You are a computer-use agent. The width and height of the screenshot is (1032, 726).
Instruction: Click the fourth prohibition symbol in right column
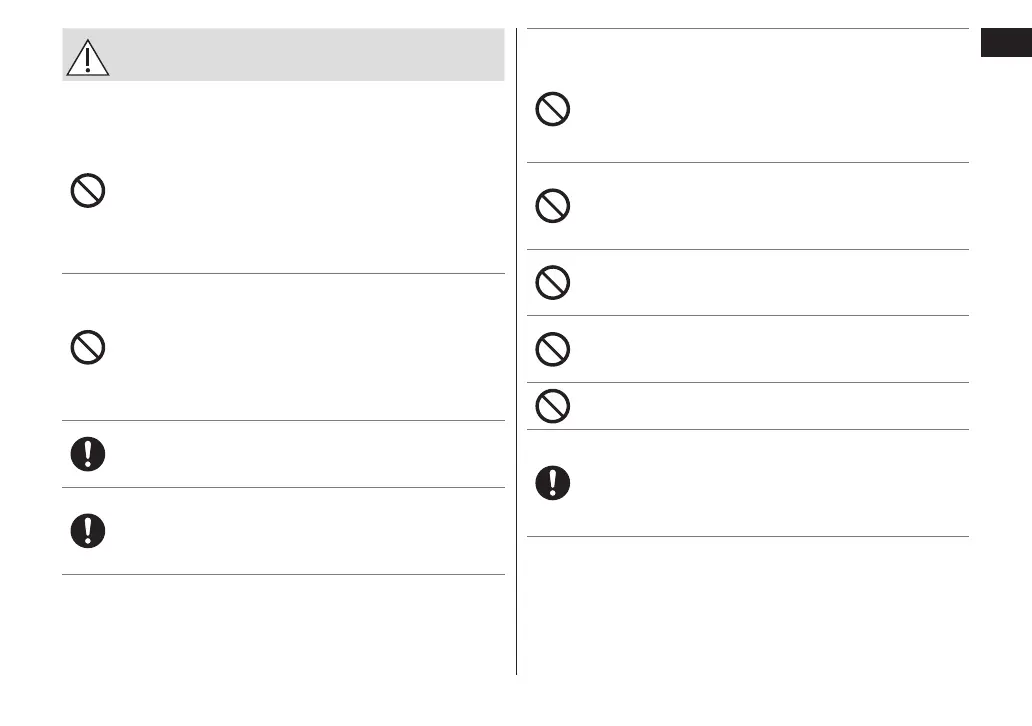[x=553, y=349]
